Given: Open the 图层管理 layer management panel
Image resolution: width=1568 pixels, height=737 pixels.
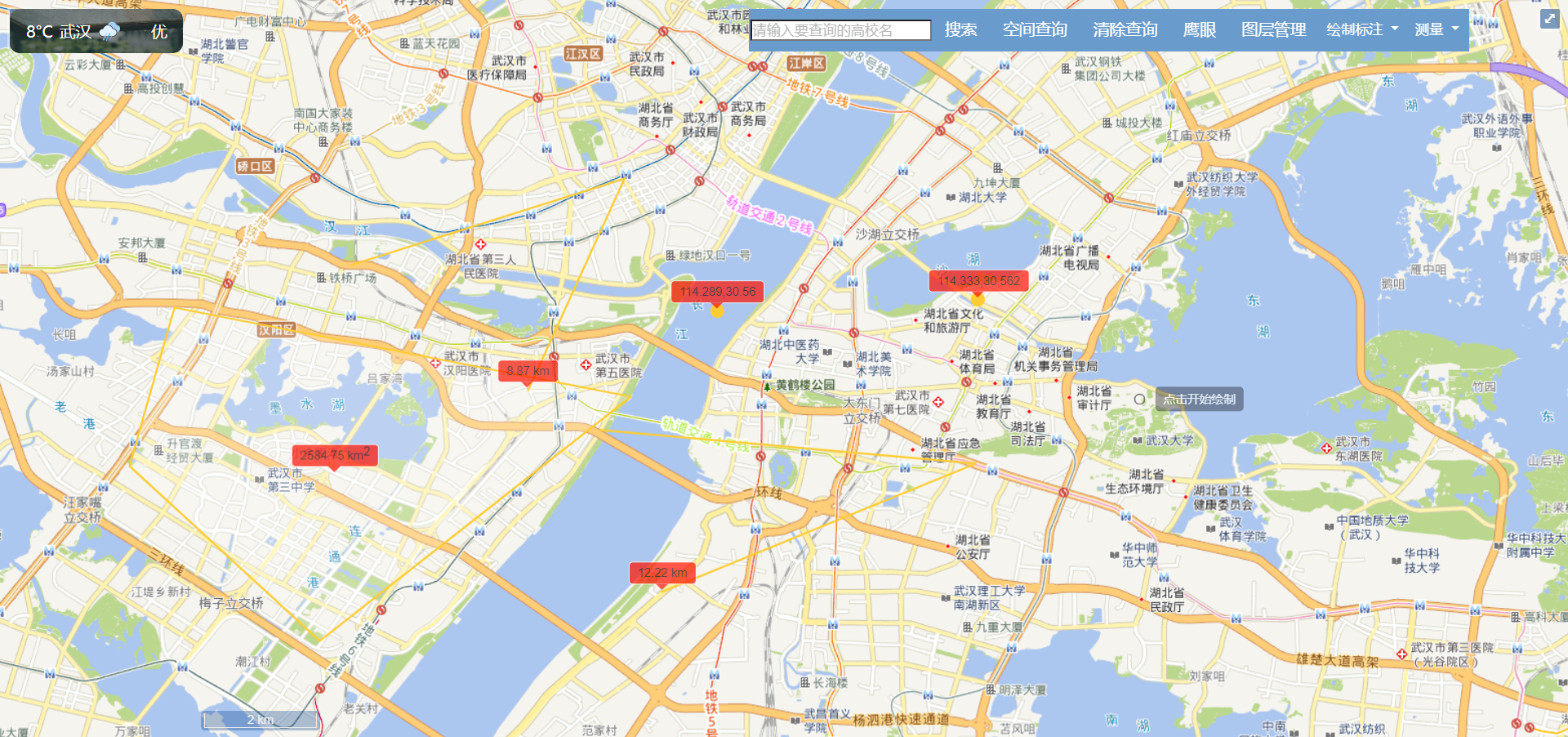Looking at the screenshot, I should pos(1272,29).
